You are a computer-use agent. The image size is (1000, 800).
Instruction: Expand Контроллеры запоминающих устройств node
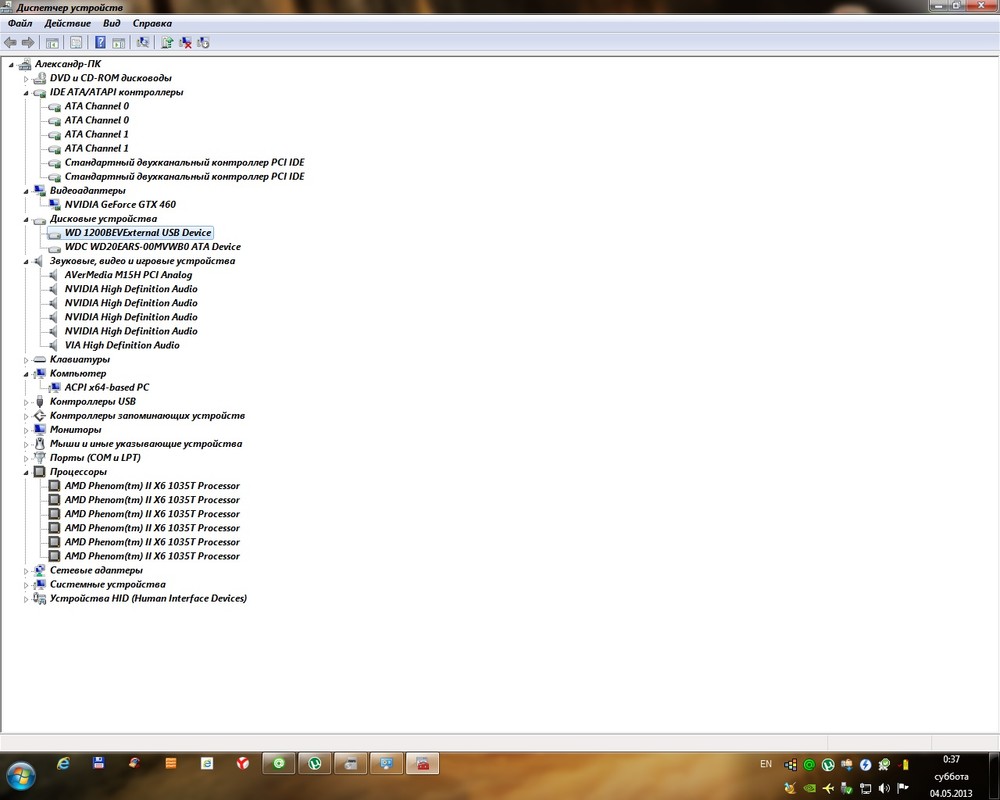pos(26,416)
